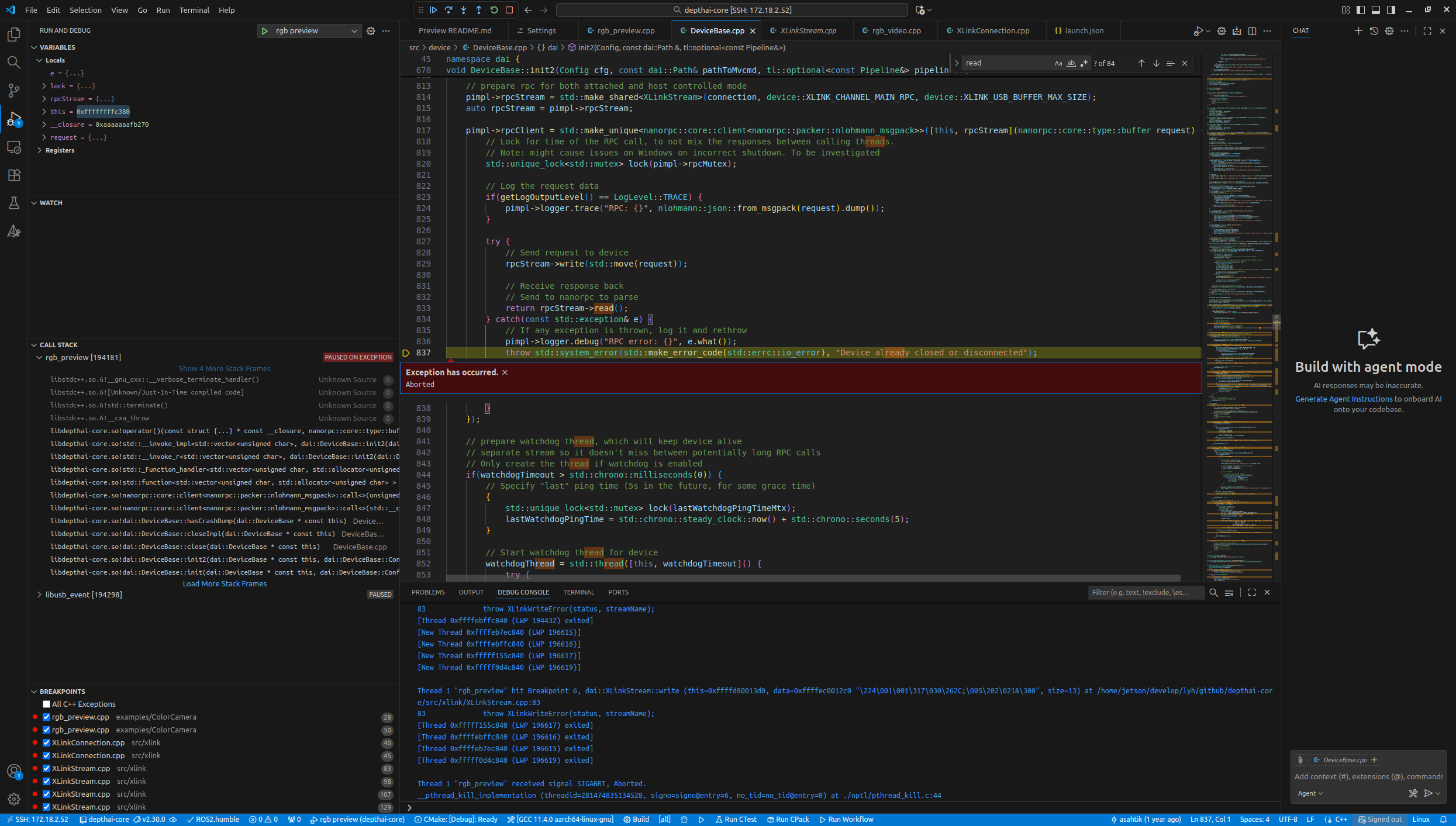Screen dimensions: 1456x826
Task: Click the Stop debugging red square
Action: (509, 10)
